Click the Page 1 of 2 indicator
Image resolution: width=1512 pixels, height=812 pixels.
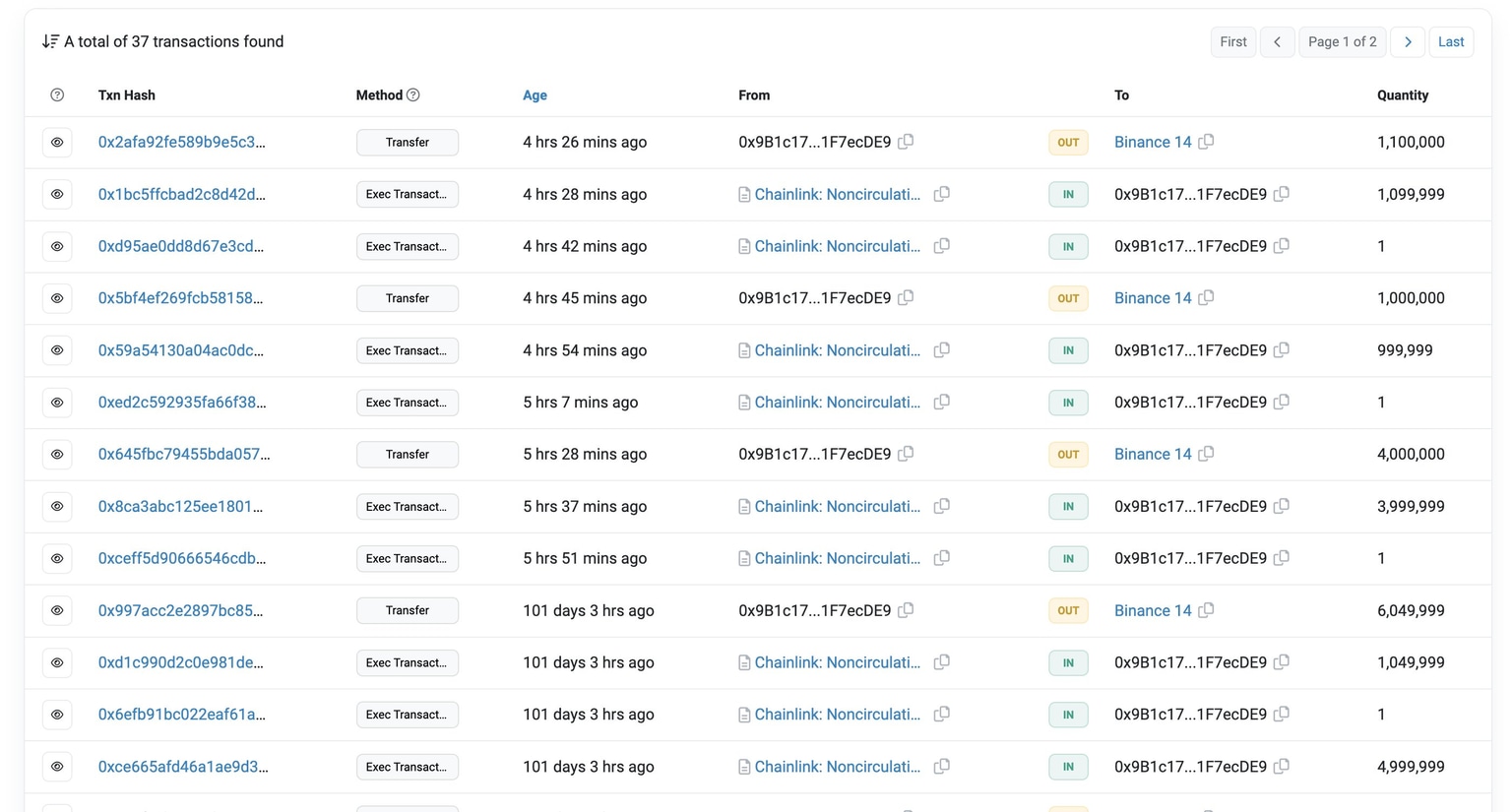click(x=1342, y=41)
